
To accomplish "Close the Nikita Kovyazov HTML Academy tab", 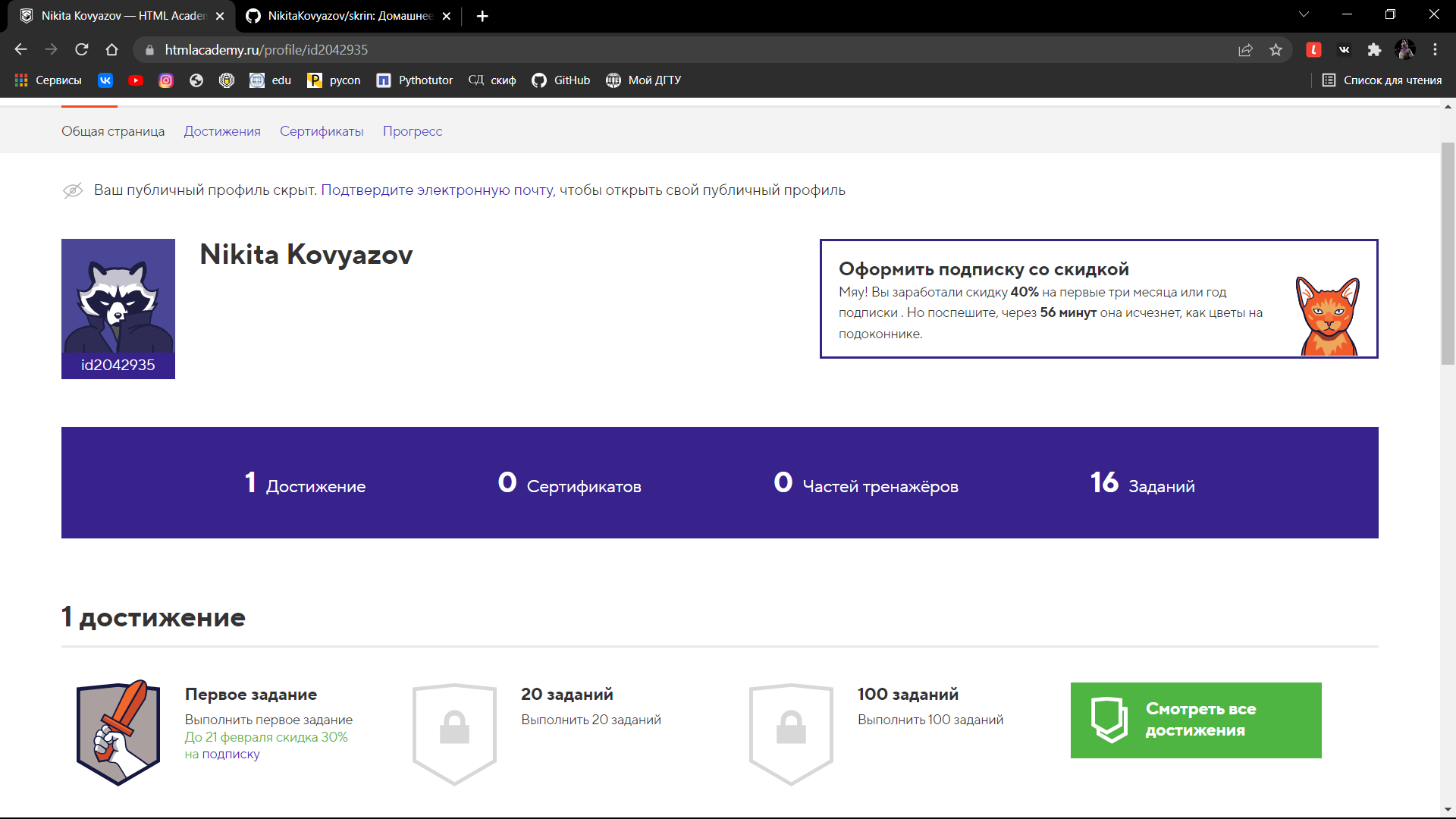I will click(220, 16).
